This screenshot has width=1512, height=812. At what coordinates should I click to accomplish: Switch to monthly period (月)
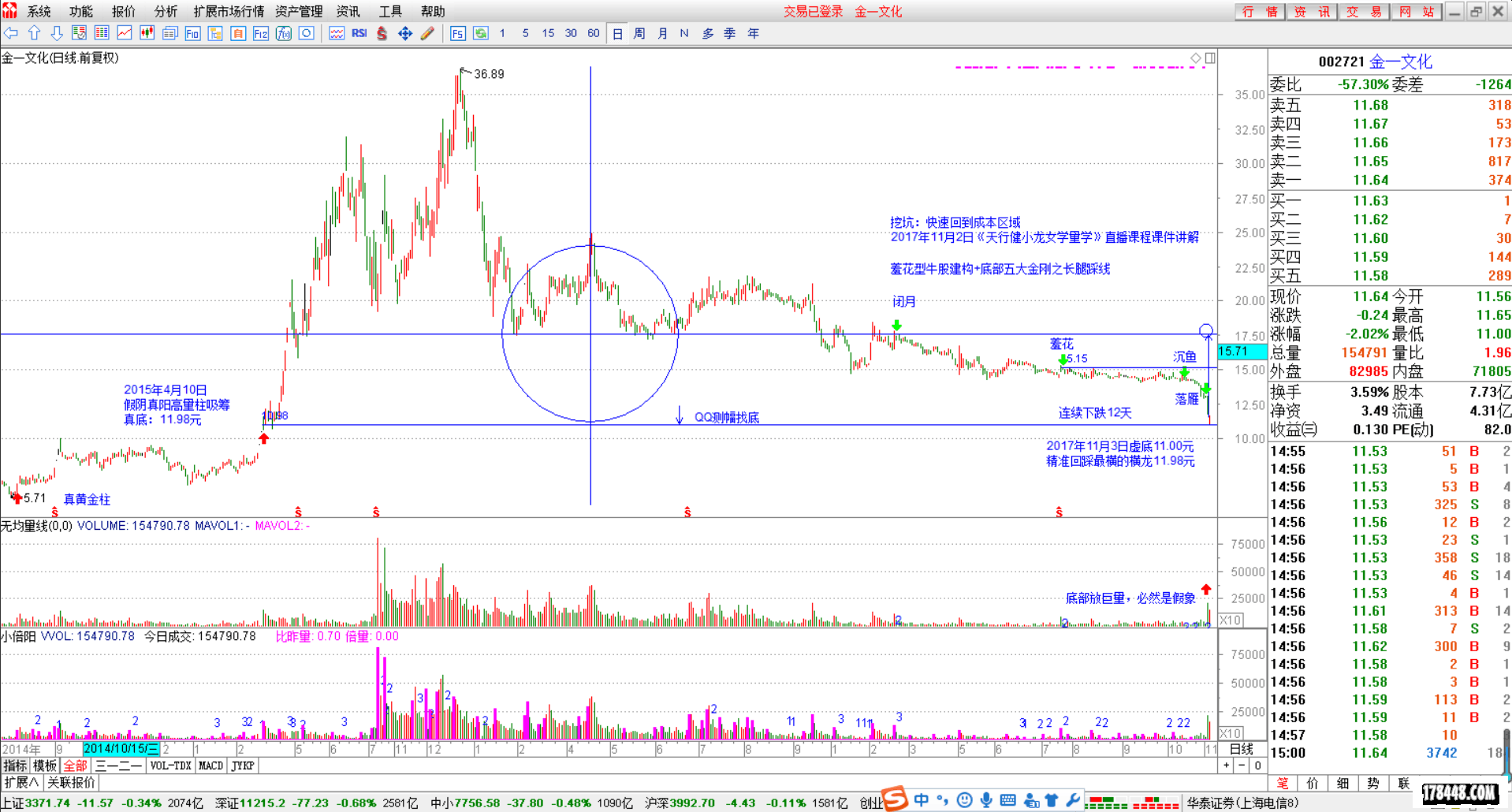(662, 33)
